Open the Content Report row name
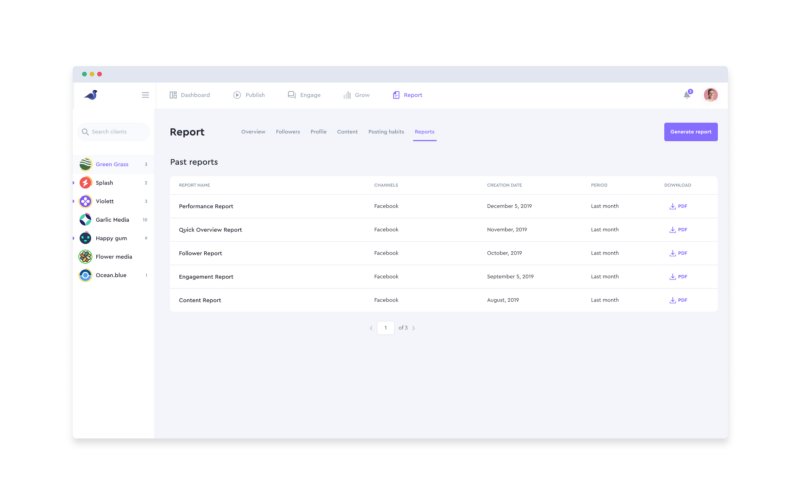 tap(199, 300)
